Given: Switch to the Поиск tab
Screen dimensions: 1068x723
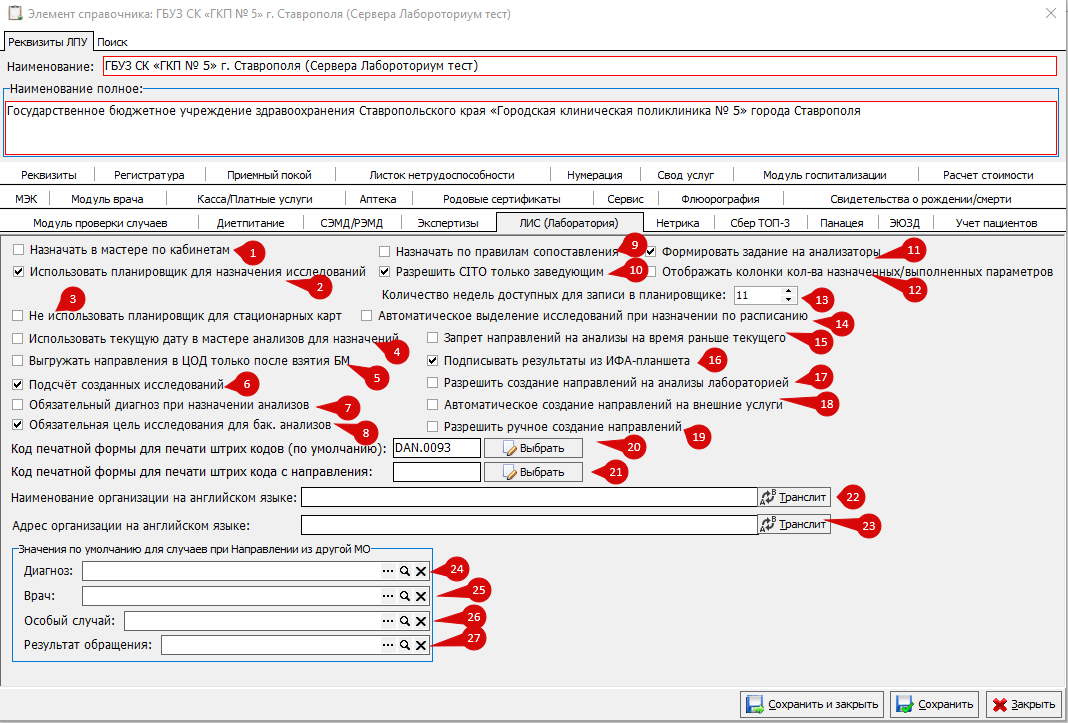Looking at the screenshot, I should coord(112,42).
